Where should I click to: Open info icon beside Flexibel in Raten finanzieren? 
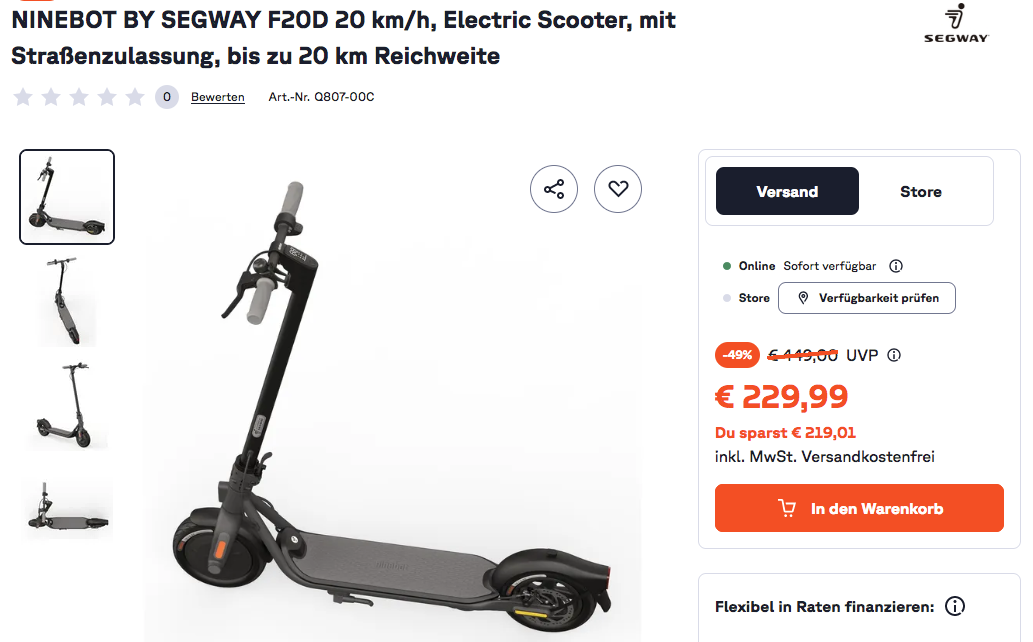coord(955,606)
